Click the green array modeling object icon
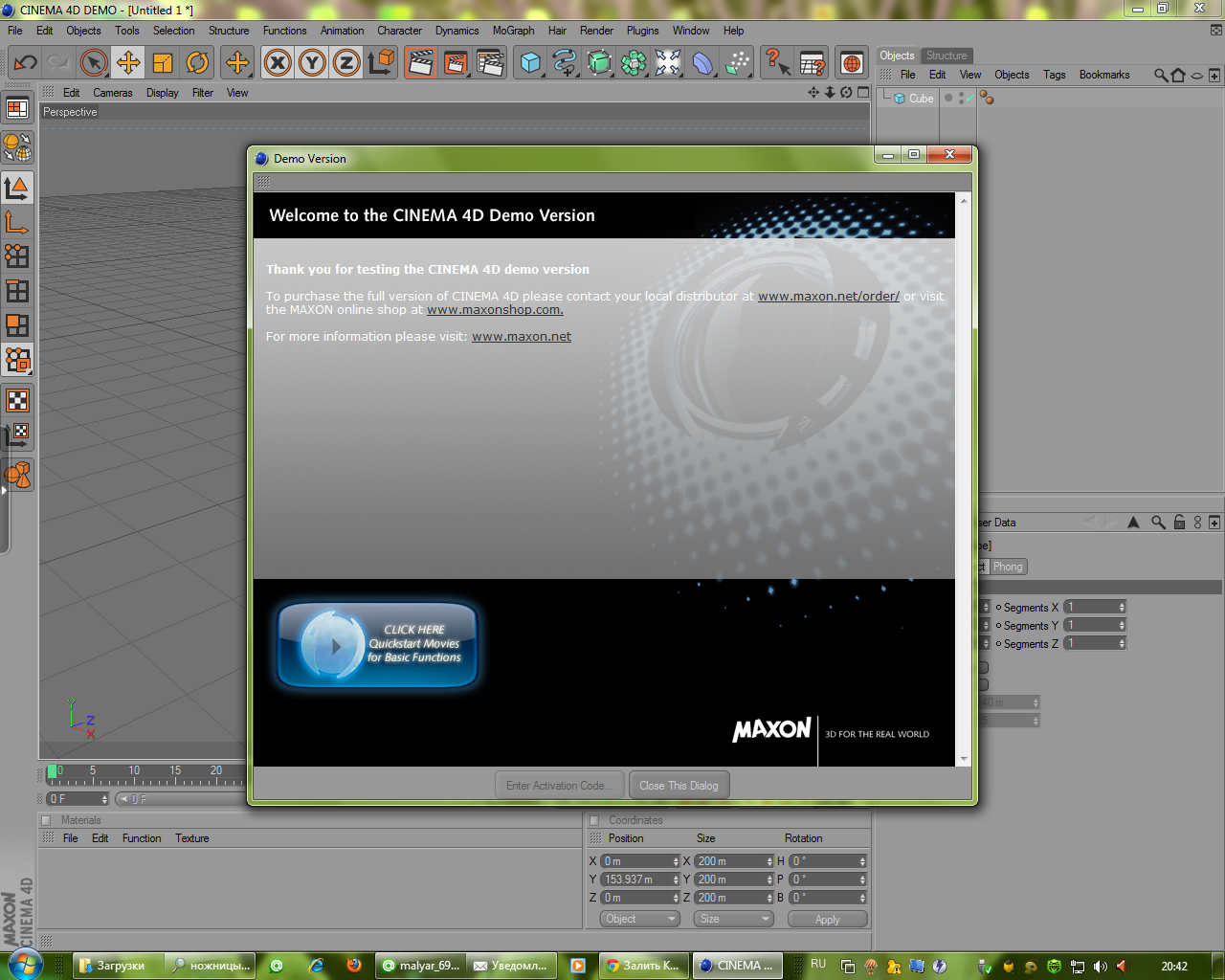Viewport: 1225px width, 980px height. click(x=634, y=63)
